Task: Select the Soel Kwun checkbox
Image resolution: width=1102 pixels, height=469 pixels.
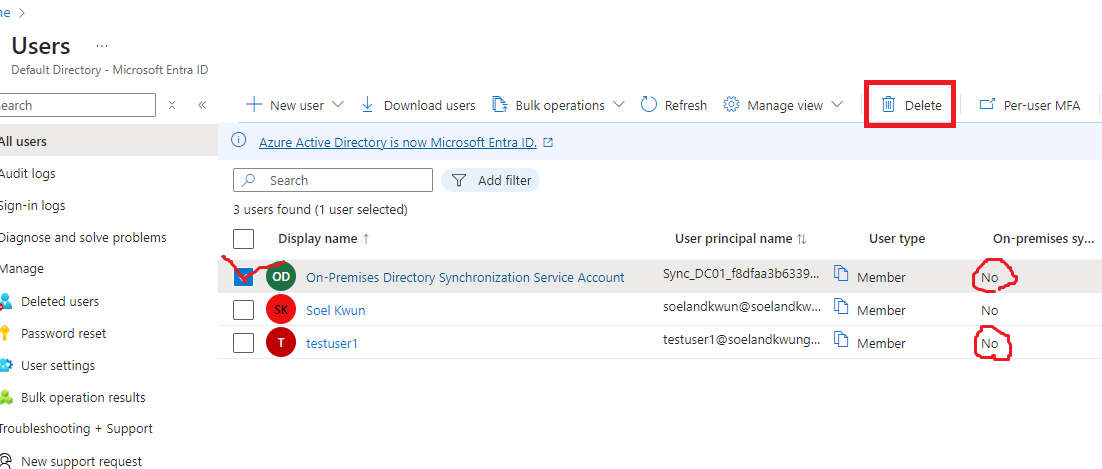Action: [x=243, y=310]
